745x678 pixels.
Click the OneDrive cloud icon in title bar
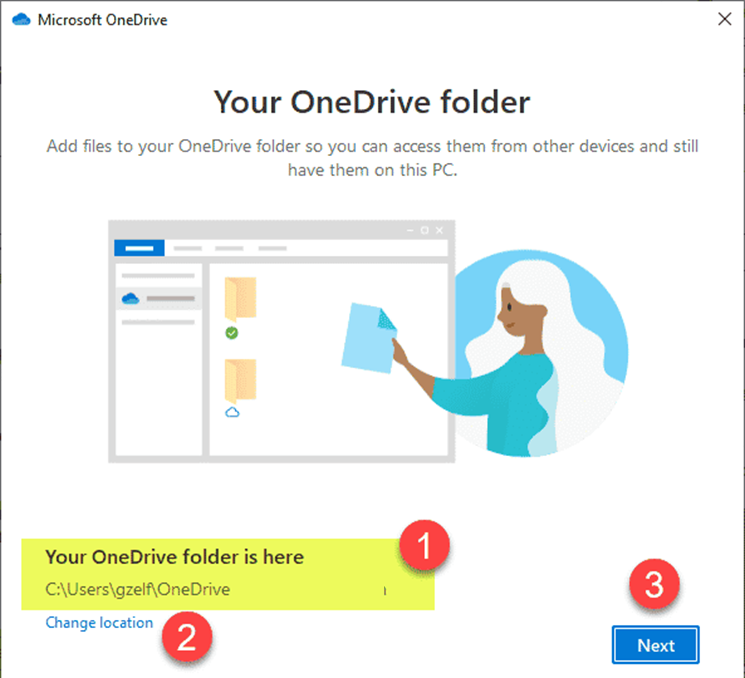click(x=21, y=19)
